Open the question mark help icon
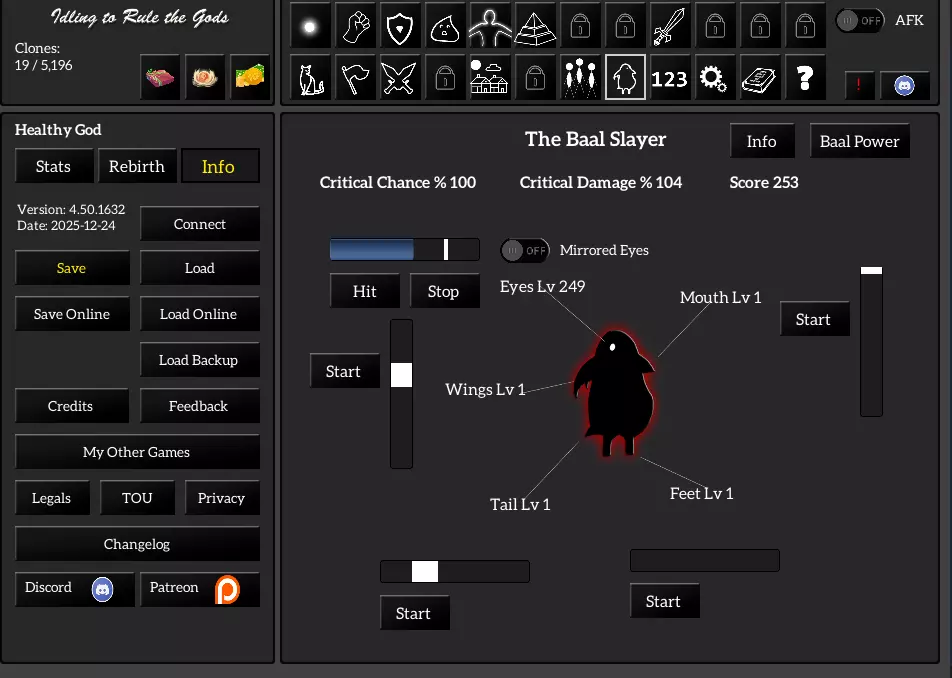The height and width of the screenshot is (678, 952). [804, 77]
